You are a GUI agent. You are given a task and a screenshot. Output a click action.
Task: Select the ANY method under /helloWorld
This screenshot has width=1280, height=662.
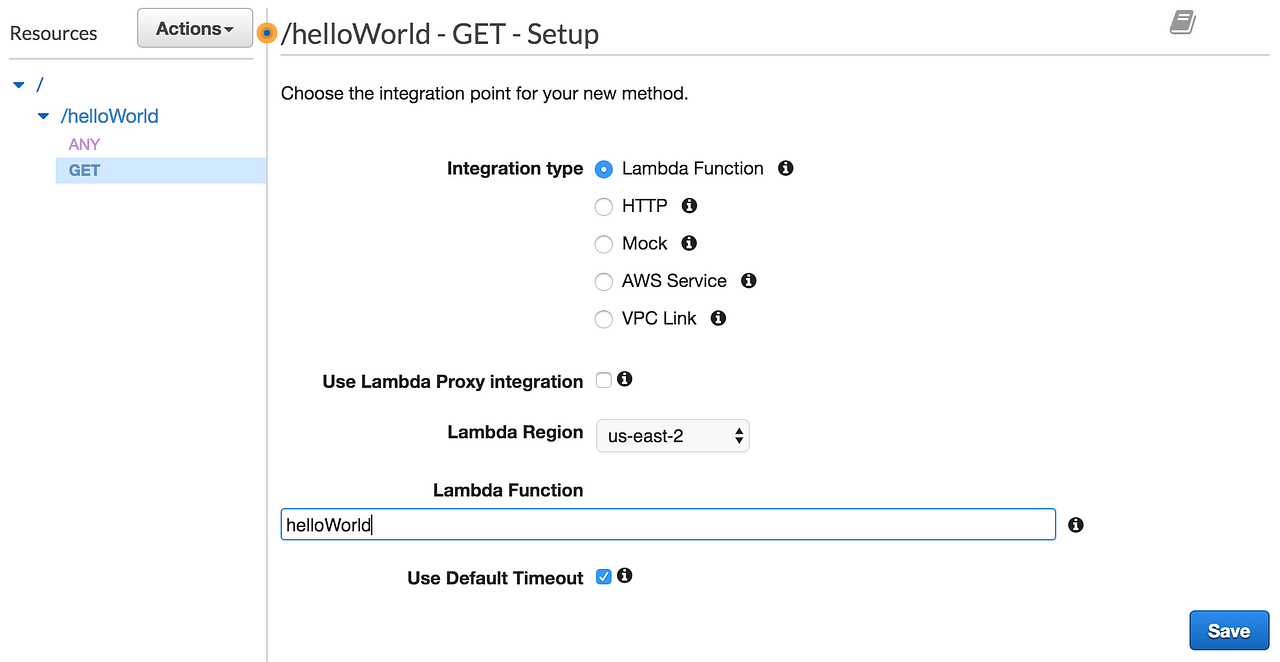coord(84,144)
